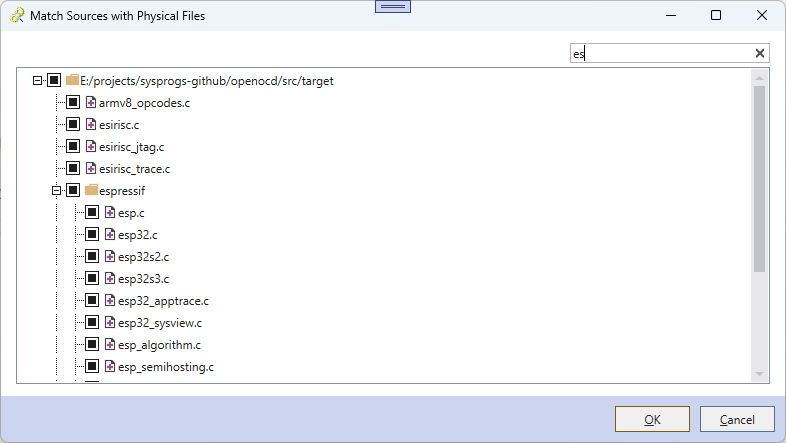The image size is (786, 443).
Task: Toggle checkbox for esp32_sysview.c
Action: [92, 323]
